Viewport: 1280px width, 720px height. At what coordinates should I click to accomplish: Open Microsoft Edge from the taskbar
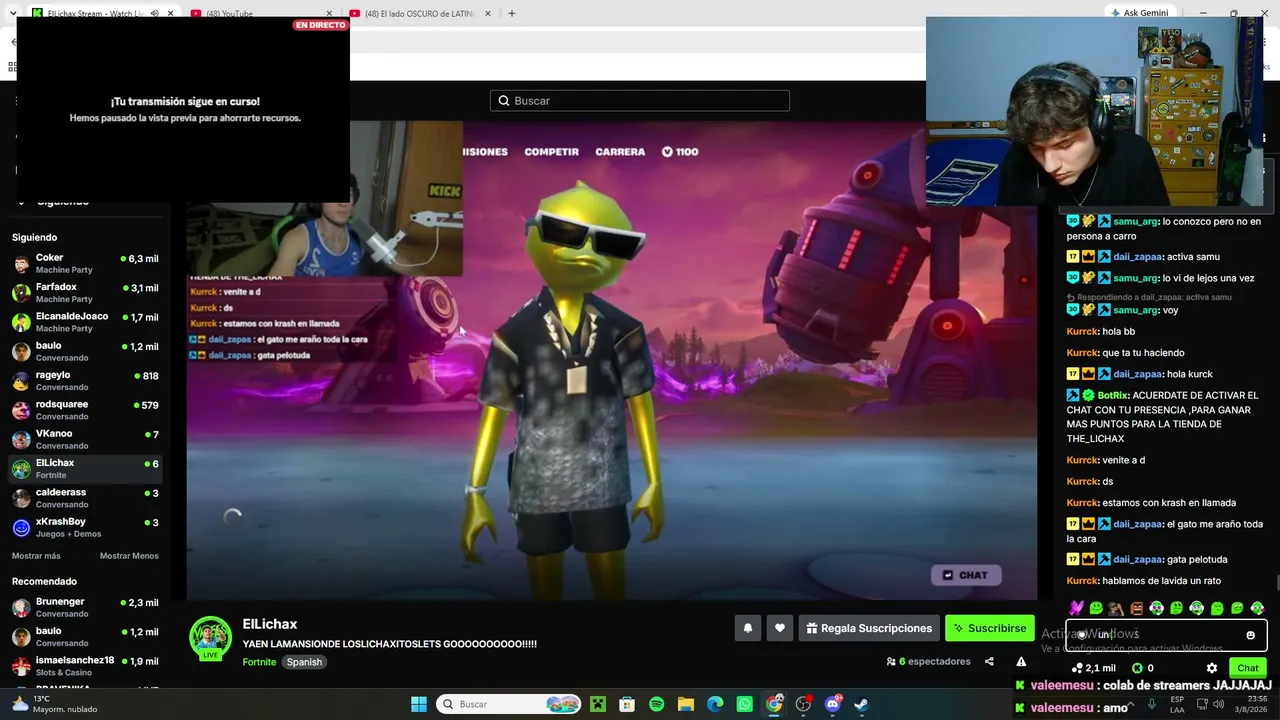click(x=715, y=704)
